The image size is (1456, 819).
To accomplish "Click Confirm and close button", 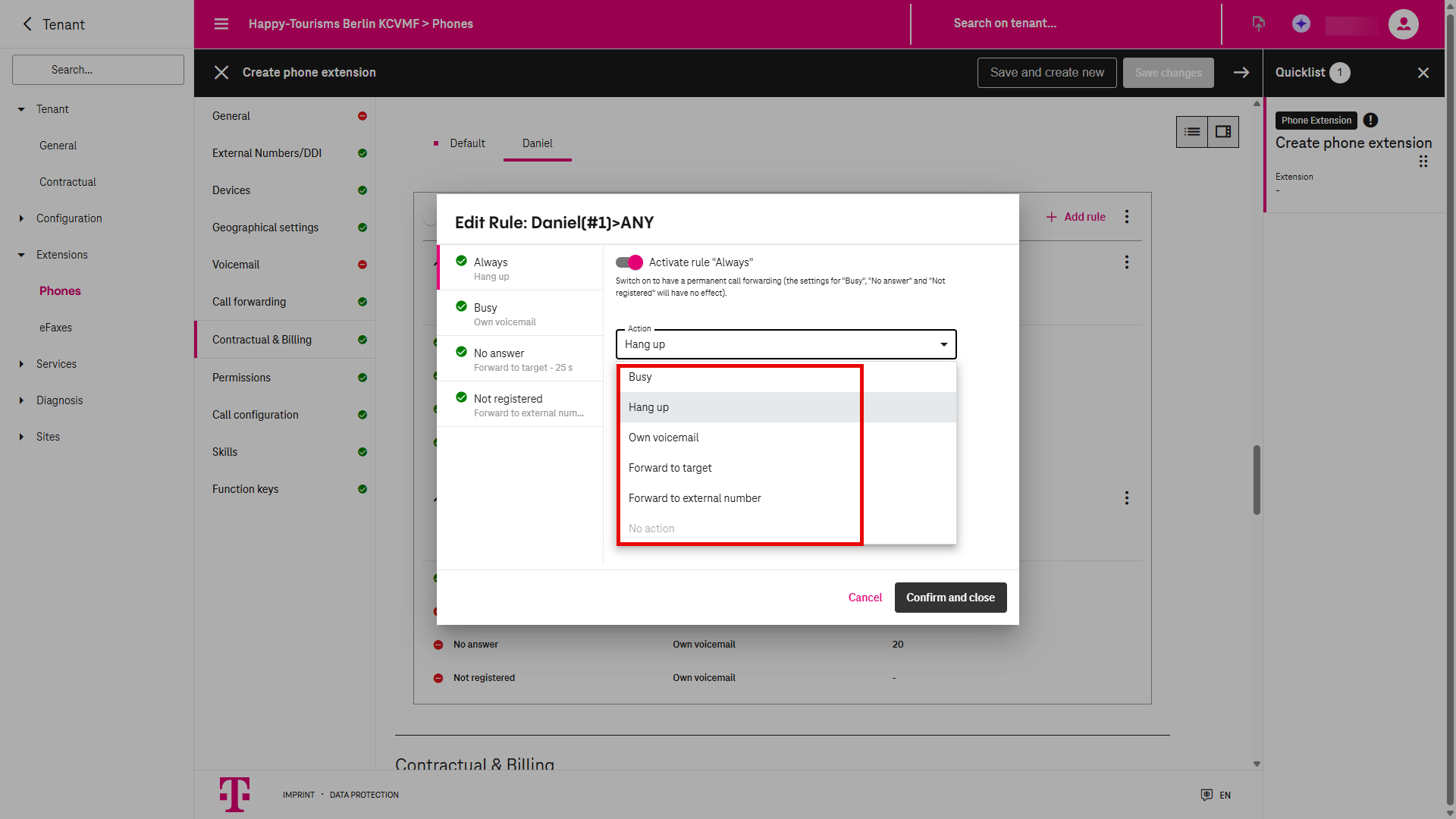I will click(950, 598).
